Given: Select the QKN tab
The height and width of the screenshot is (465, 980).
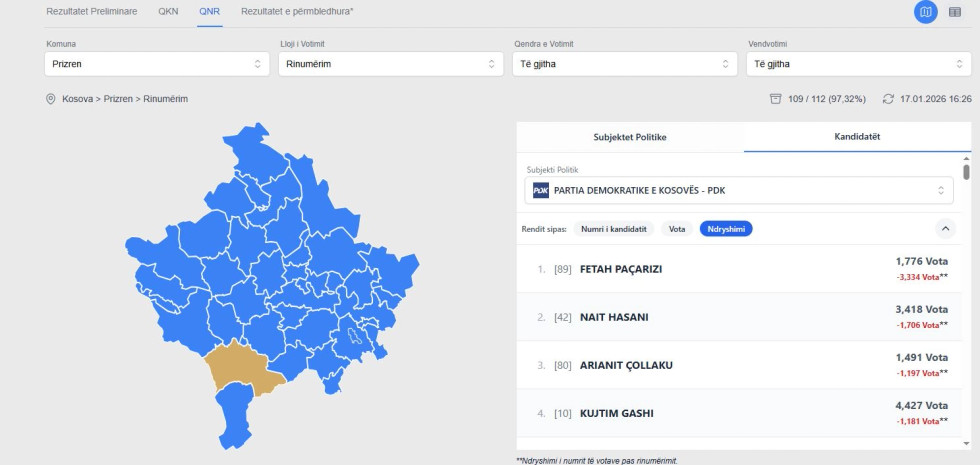Looking at the screenshot, I should pyautogui.click(x=168, y=11).
